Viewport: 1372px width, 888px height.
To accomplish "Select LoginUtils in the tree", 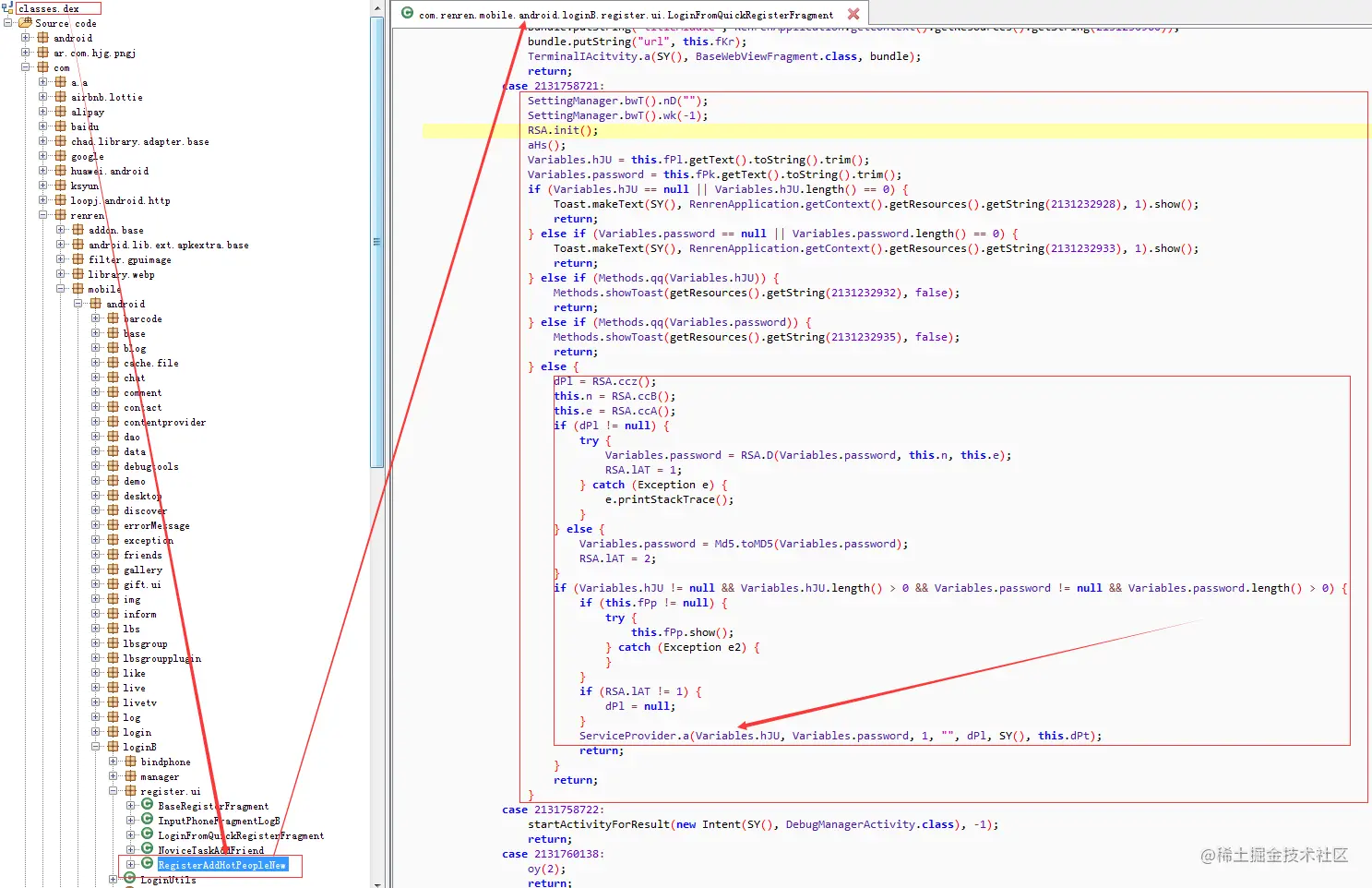I will 168,881.
